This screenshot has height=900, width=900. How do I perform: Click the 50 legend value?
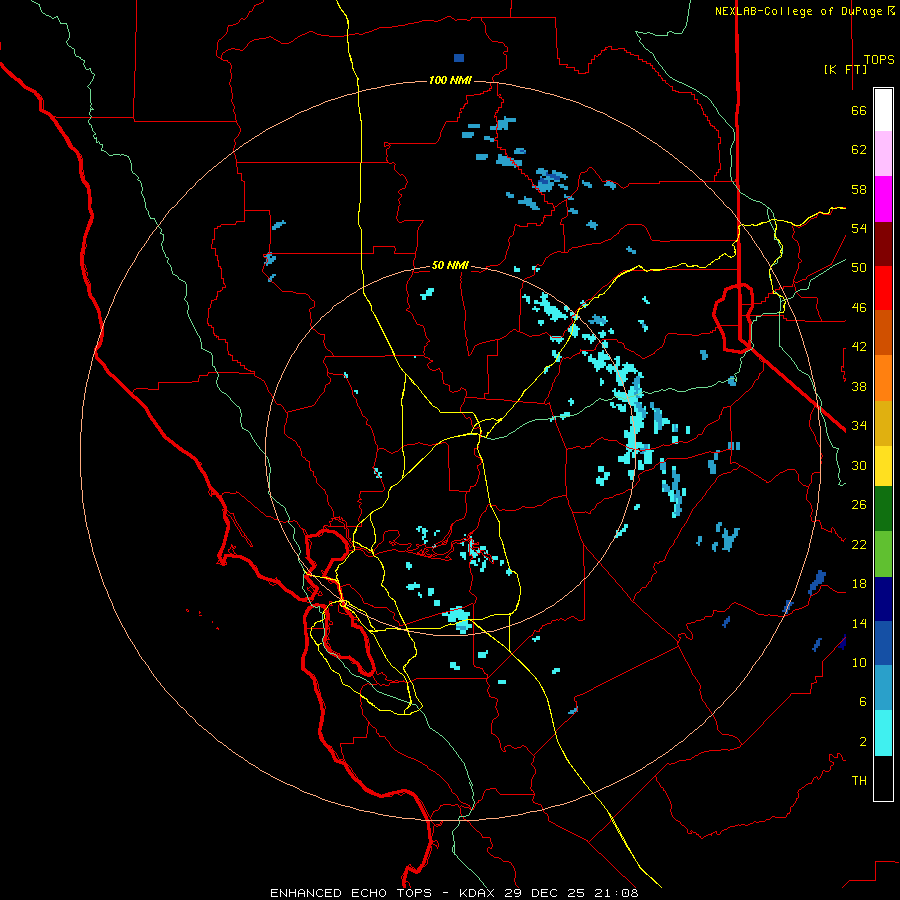click(859, 268)
